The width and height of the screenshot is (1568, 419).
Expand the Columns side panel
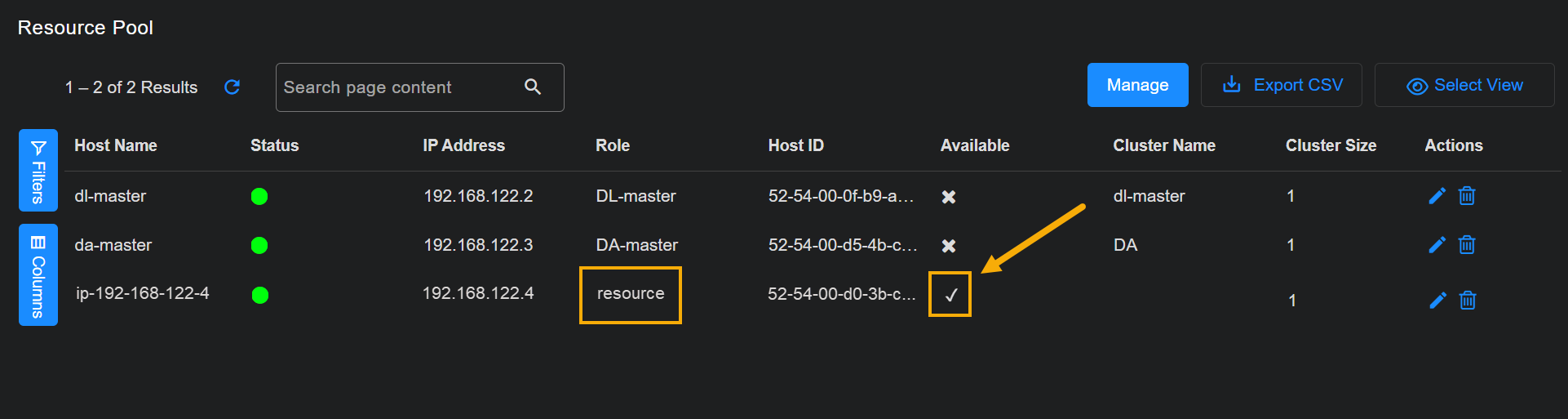38,274
